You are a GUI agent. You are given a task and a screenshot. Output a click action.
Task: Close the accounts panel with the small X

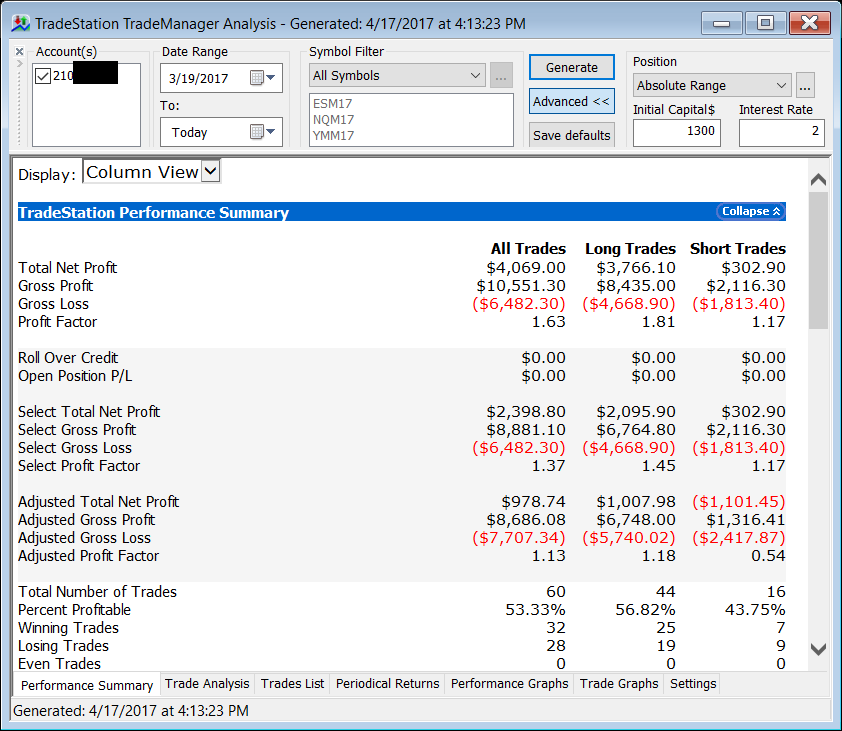19,52
